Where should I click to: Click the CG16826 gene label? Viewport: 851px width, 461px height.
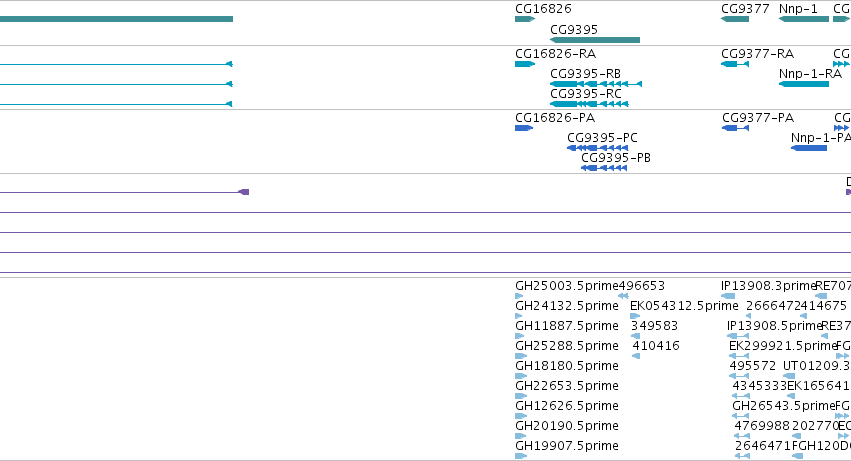[x=543, y=9]
